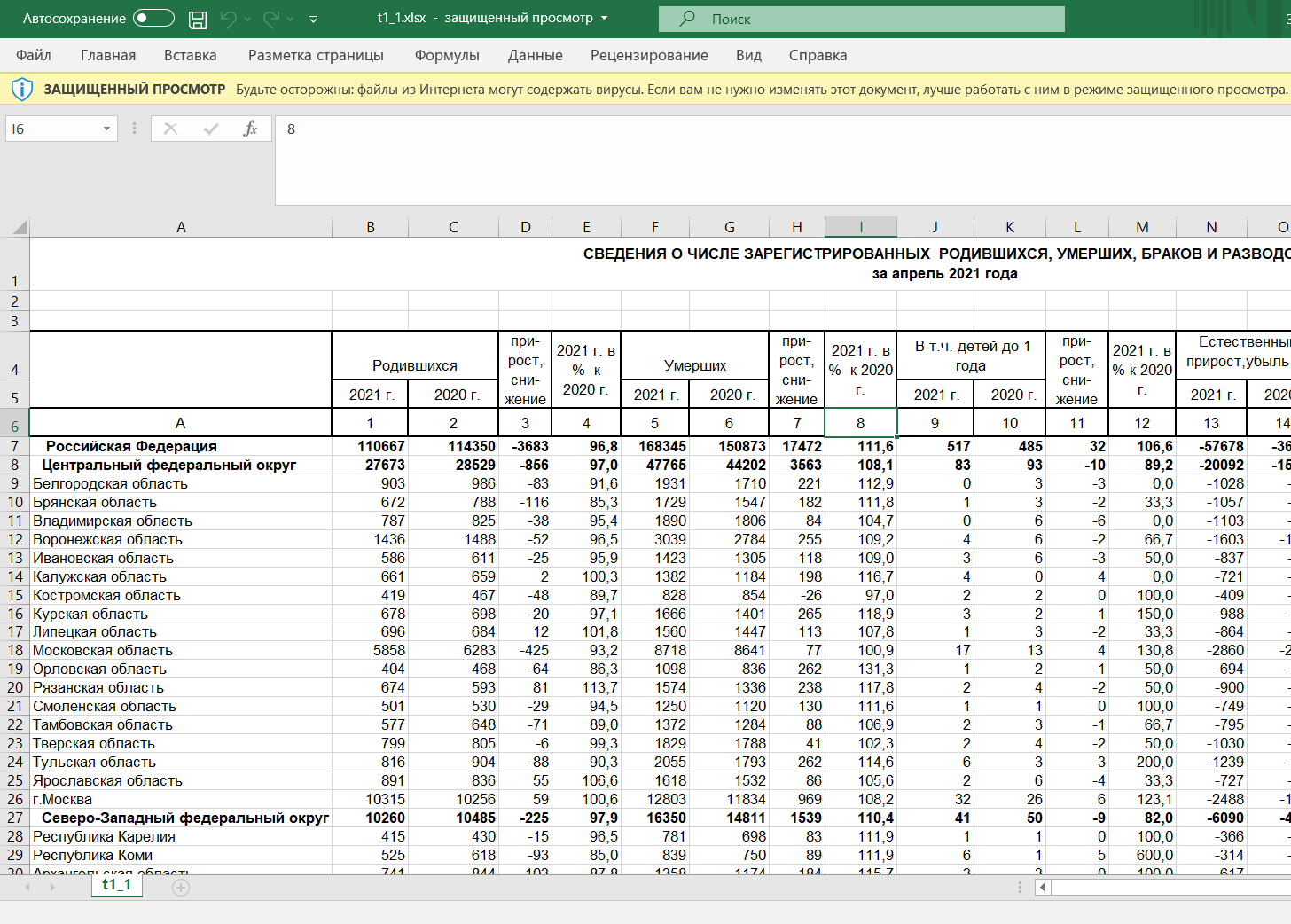Switch to the Вставка tab
The height and width of the screenshot is (924, 1291).
(191, 55)
